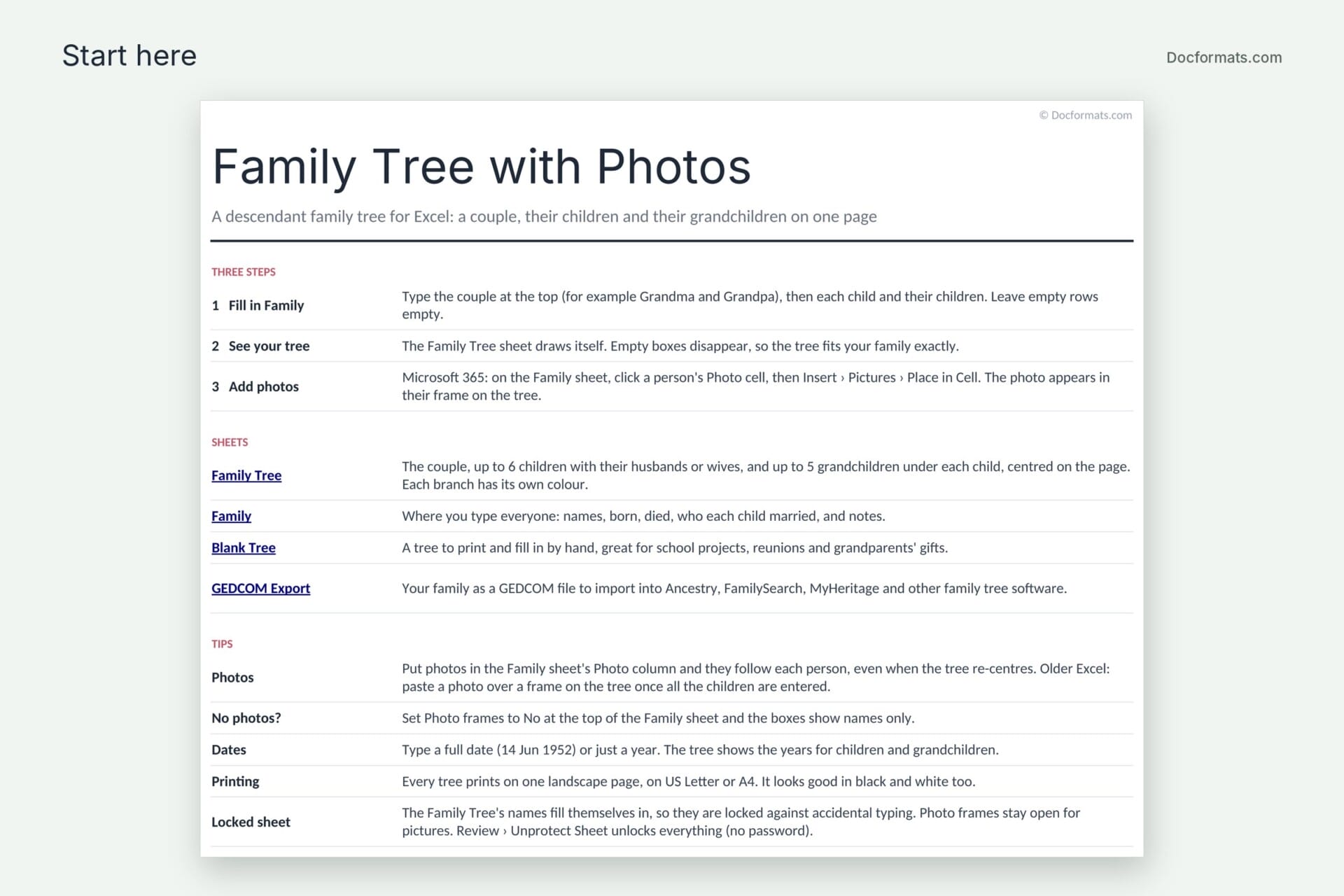Click the 'Where you type everyone' description
This screenshot has width=1344, height=896.
tap(643, 516)
